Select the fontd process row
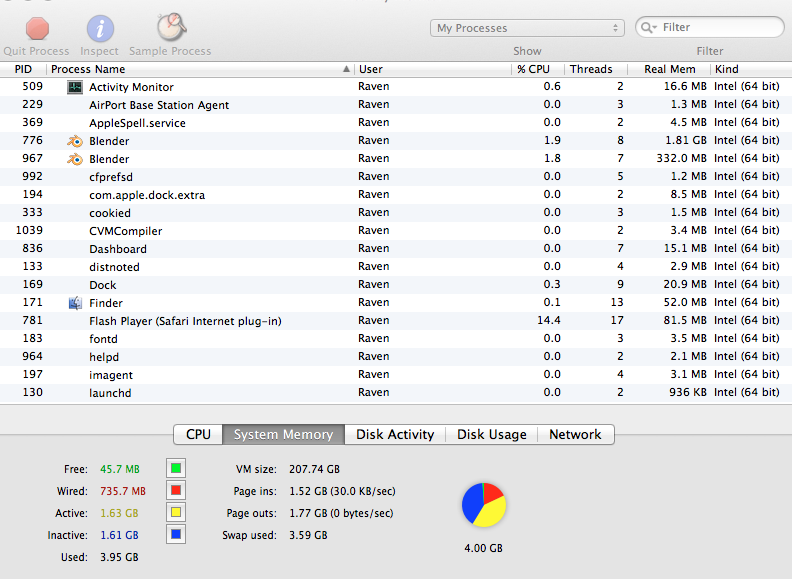Image resolution: width=792 pixels, height=579 pixels. coord(396,339)
